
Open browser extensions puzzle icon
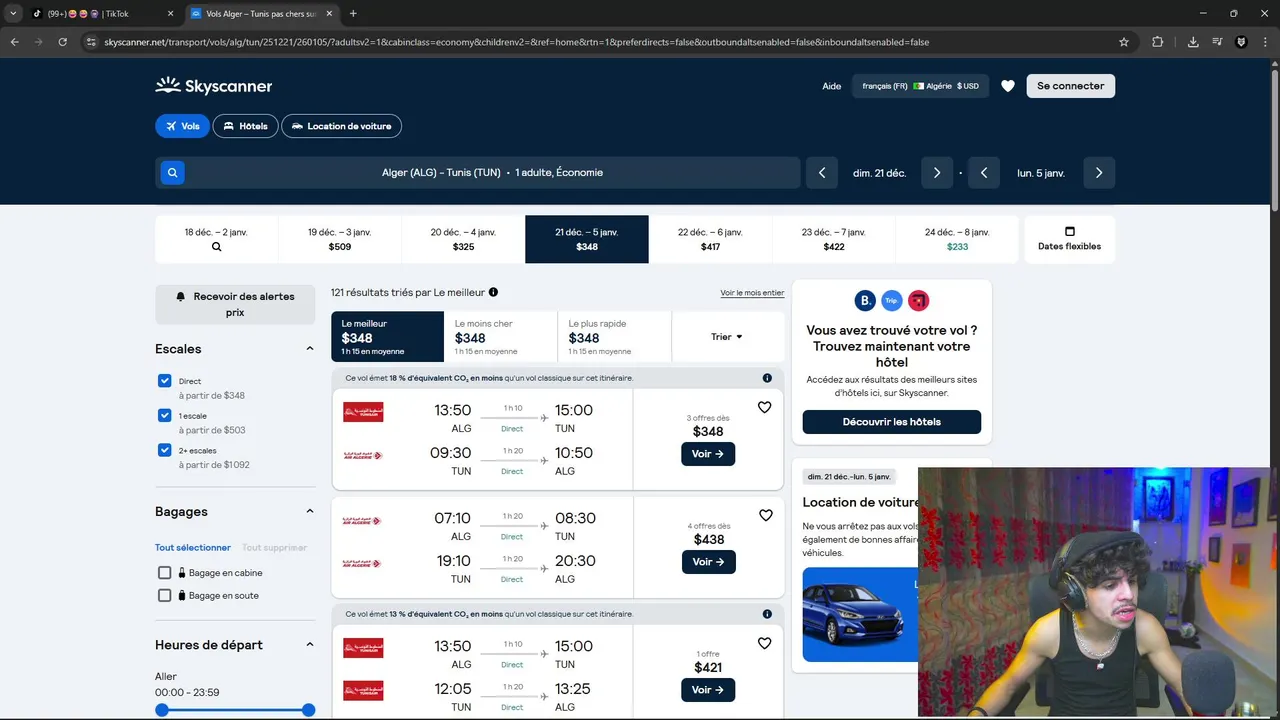click(x=1158, y=42)
